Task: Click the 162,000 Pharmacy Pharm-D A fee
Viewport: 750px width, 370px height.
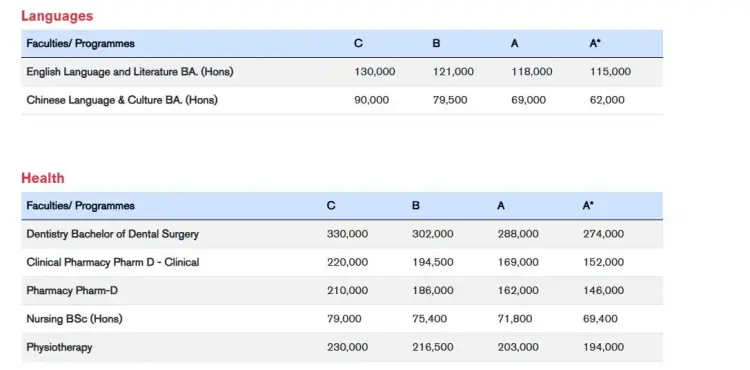Action: (x=518, y=290)
